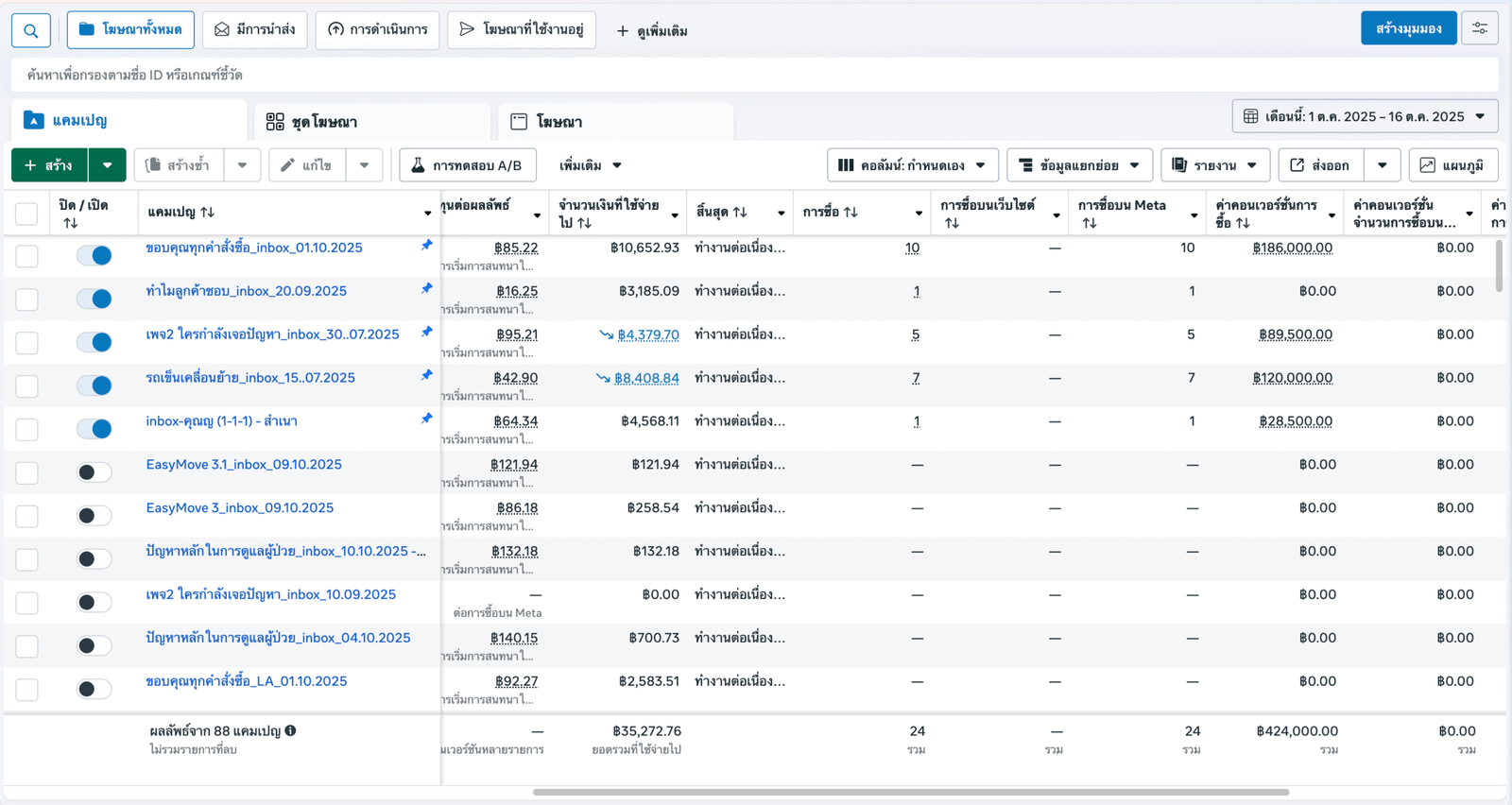Tick the select-all checkbox in header
1512x805 pixels.
26,214
